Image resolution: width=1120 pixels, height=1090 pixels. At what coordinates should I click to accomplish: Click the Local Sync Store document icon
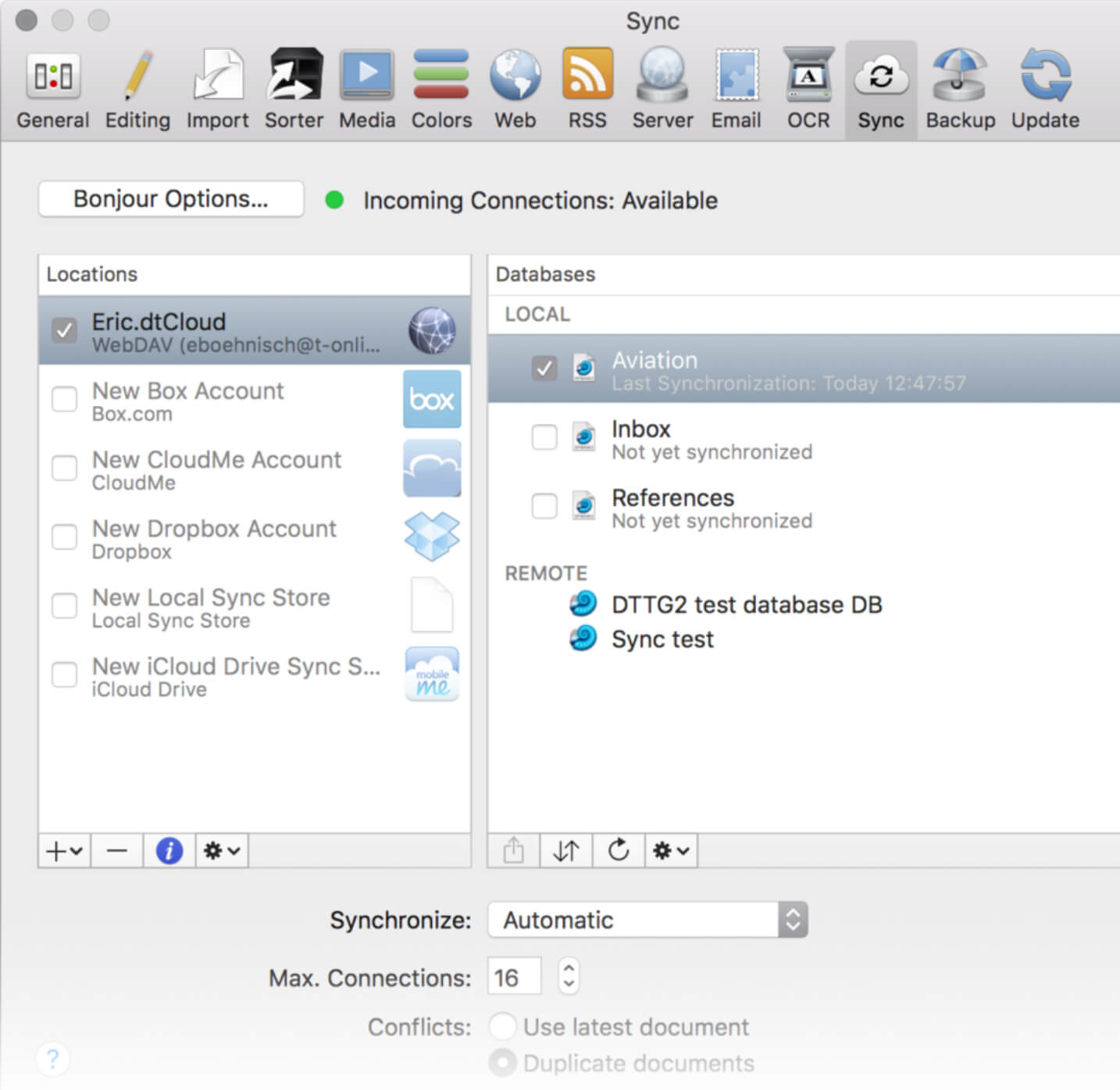tap(432, 605)
